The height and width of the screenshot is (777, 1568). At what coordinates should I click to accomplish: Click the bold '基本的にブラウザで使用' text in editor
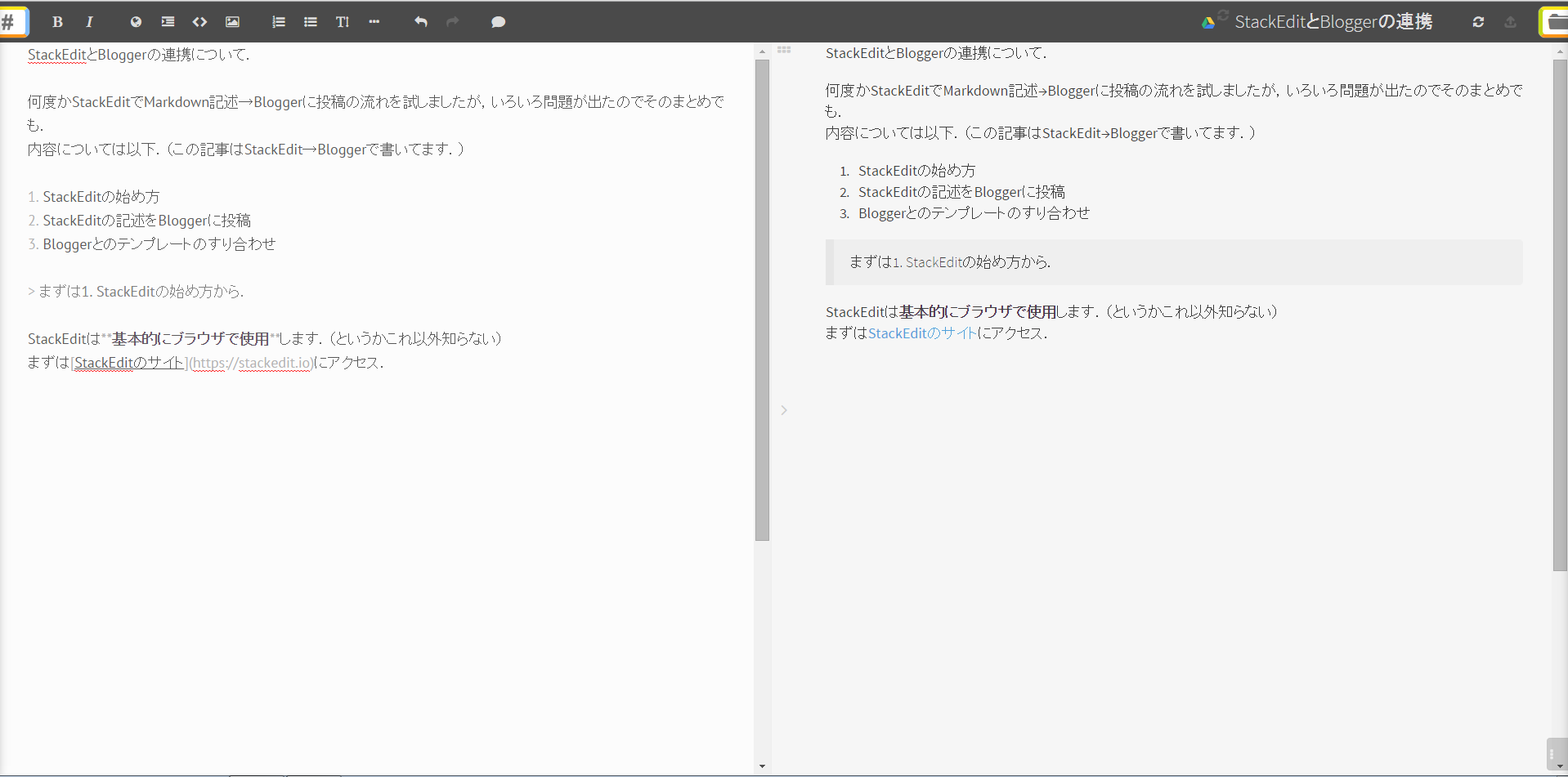(x=190, y=339)
